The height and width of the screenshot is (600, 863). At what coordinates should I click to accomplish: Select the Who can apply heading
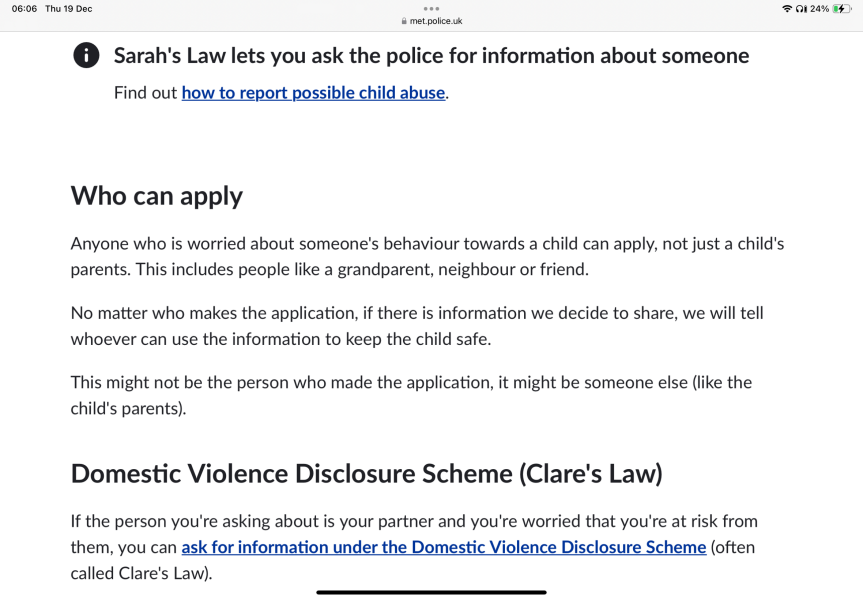click(157, 196)
